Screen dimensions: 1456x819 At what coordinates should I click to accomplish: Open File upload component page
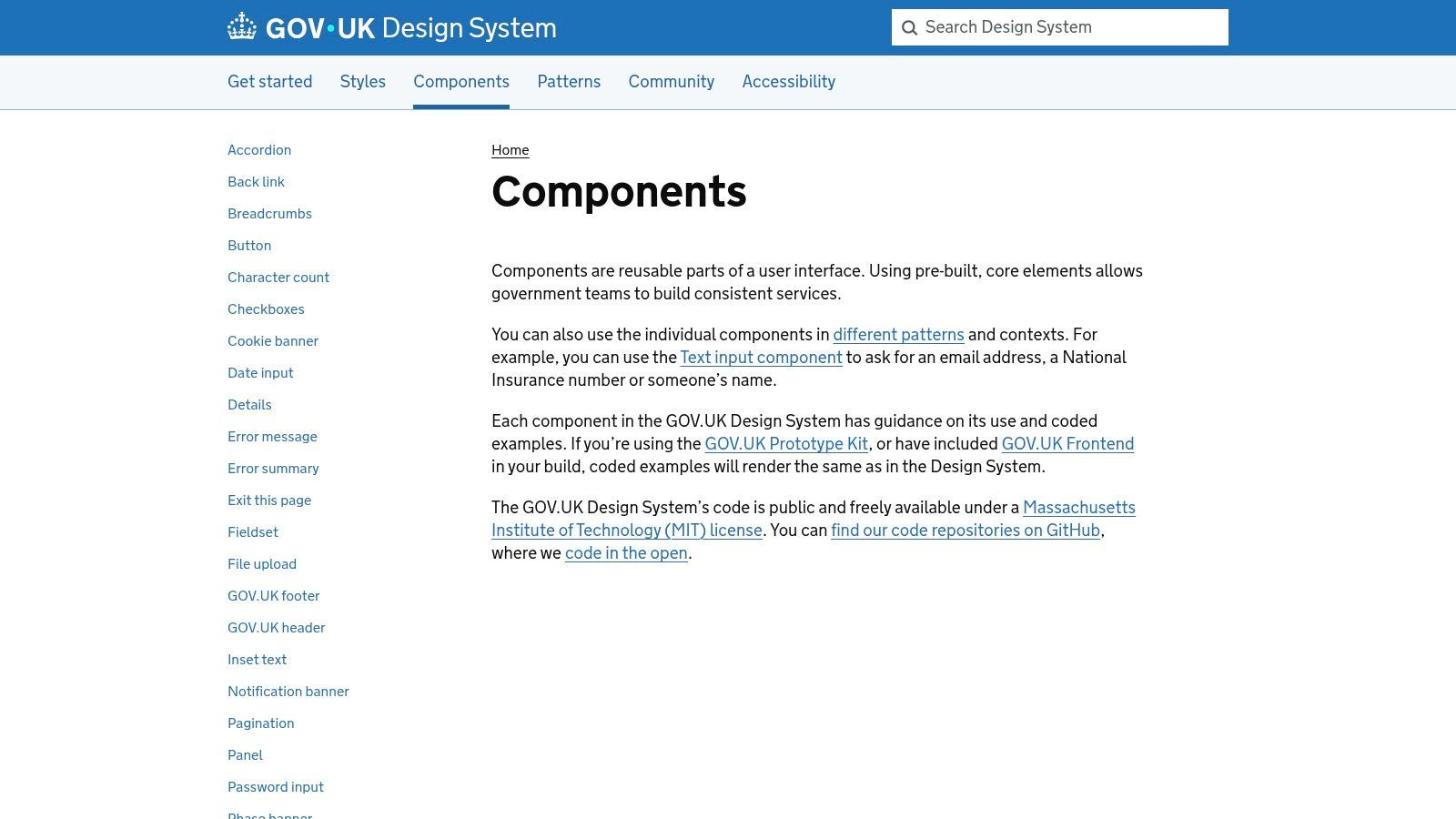click(x=262, y=564)
